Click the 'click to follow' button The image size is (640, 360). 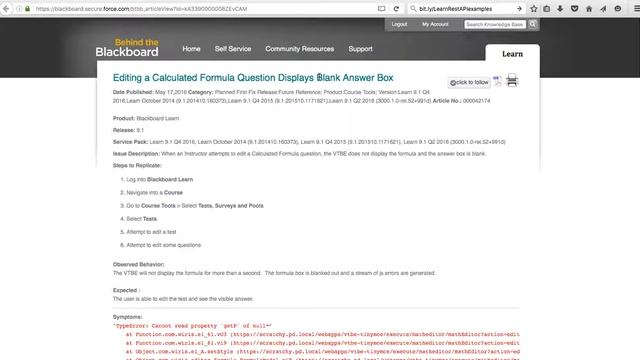tap(469, 82)
